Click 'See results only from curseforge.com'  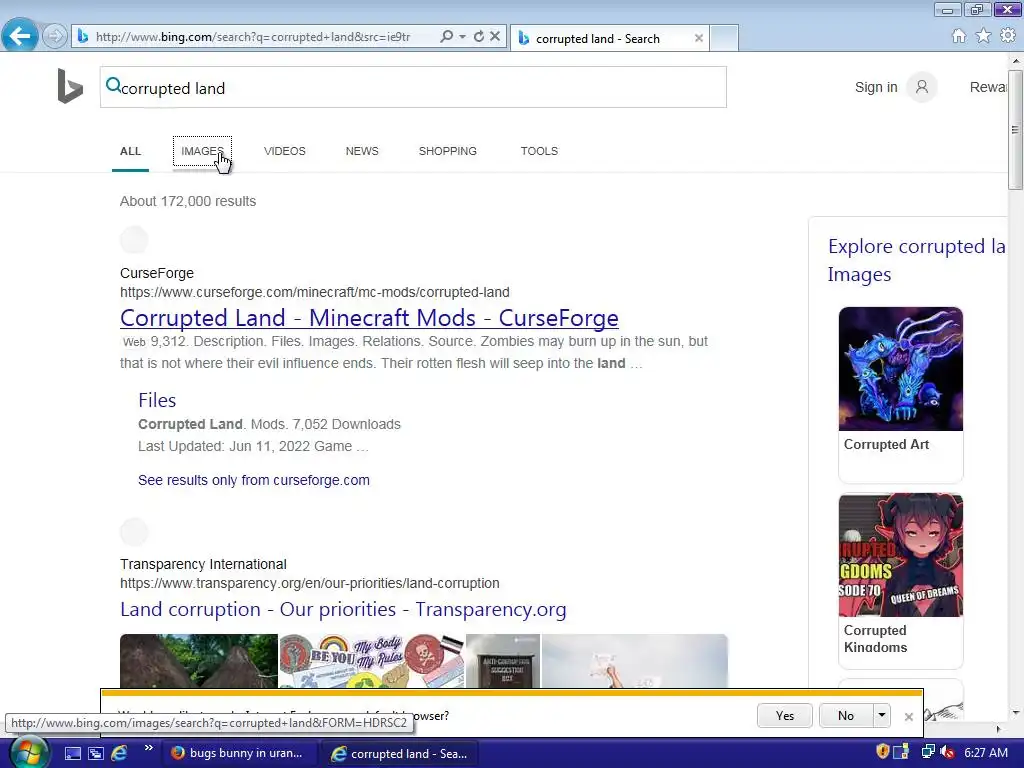(253, 480)
